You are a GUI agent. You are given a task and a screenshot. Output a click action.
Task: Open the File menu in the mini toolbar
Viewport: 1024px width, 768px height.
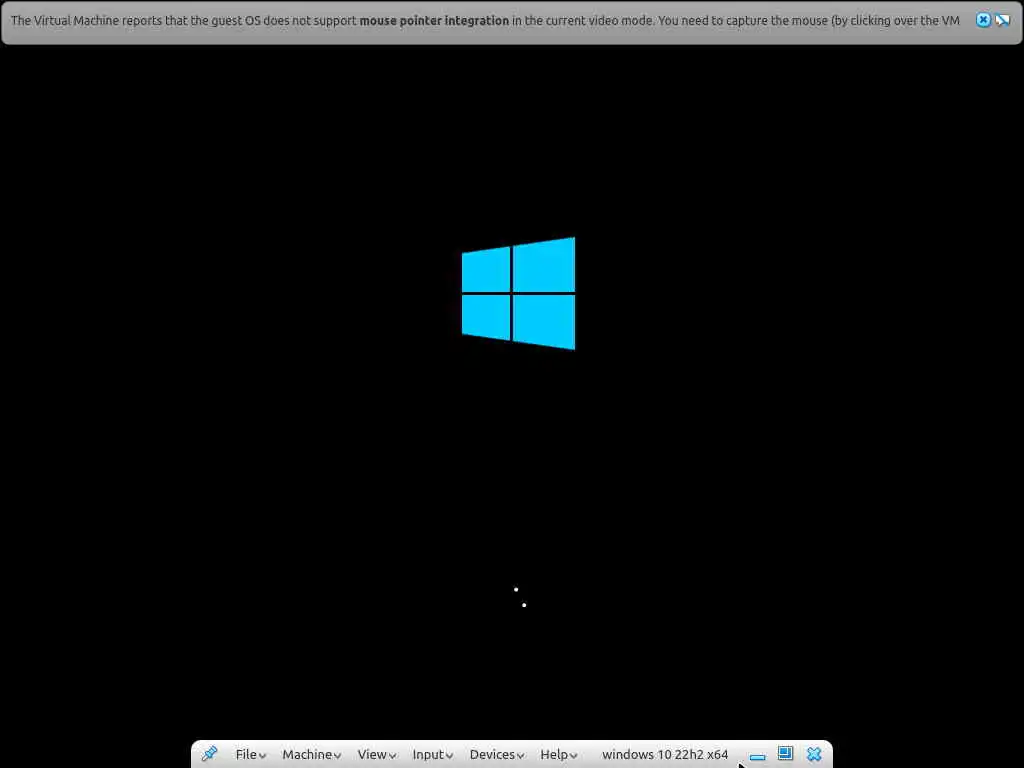(x=250, y=754)
